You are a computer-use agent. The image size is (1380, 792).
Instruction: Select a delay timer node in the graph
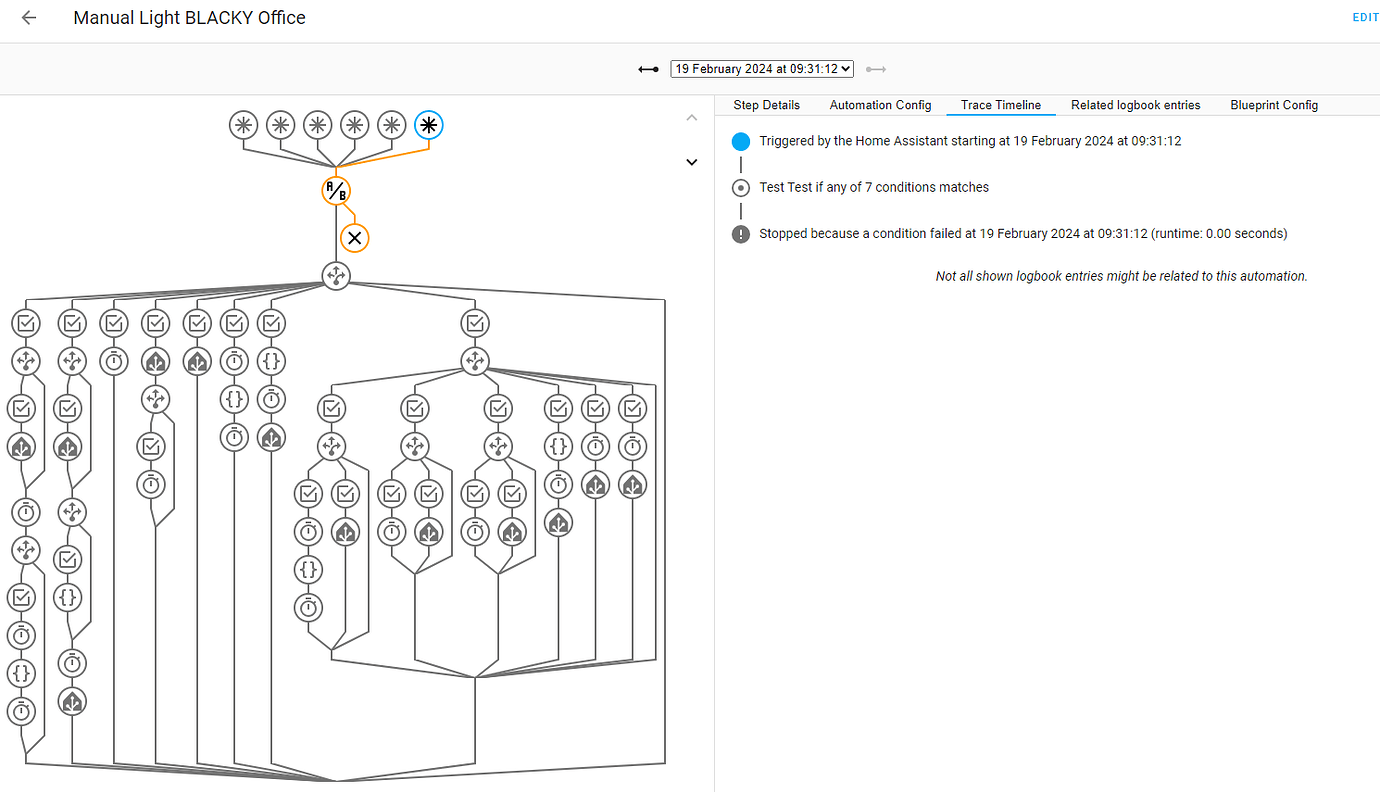pyautogui.click(x=113, y=361)
